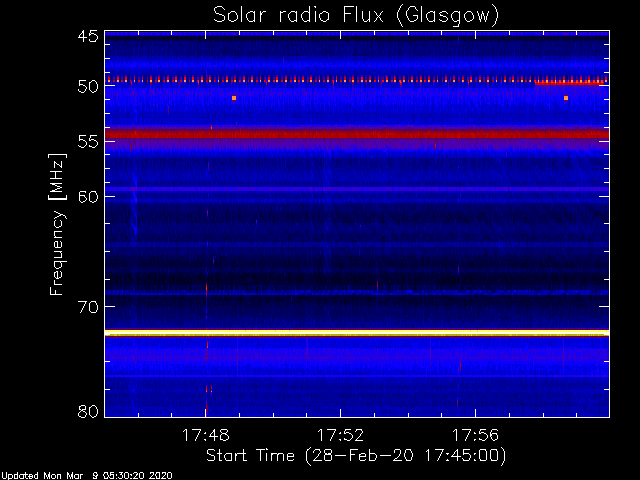The height and width of the screenshot is (480, 640).
Task: Click the 'Solar radio Flux (Glasgow)' title
Action: pos(356,16)
